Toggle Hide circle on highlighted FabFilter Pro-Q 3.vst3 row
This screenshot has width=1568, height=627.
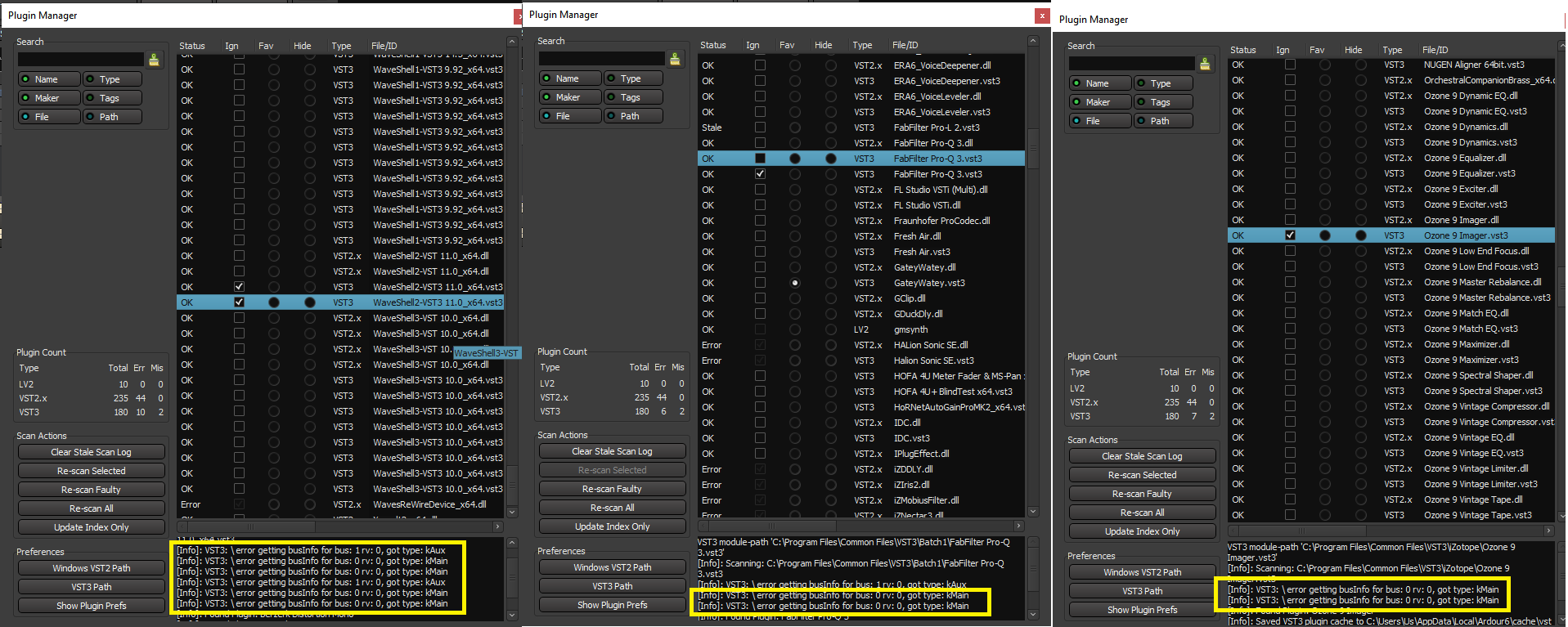831,159
